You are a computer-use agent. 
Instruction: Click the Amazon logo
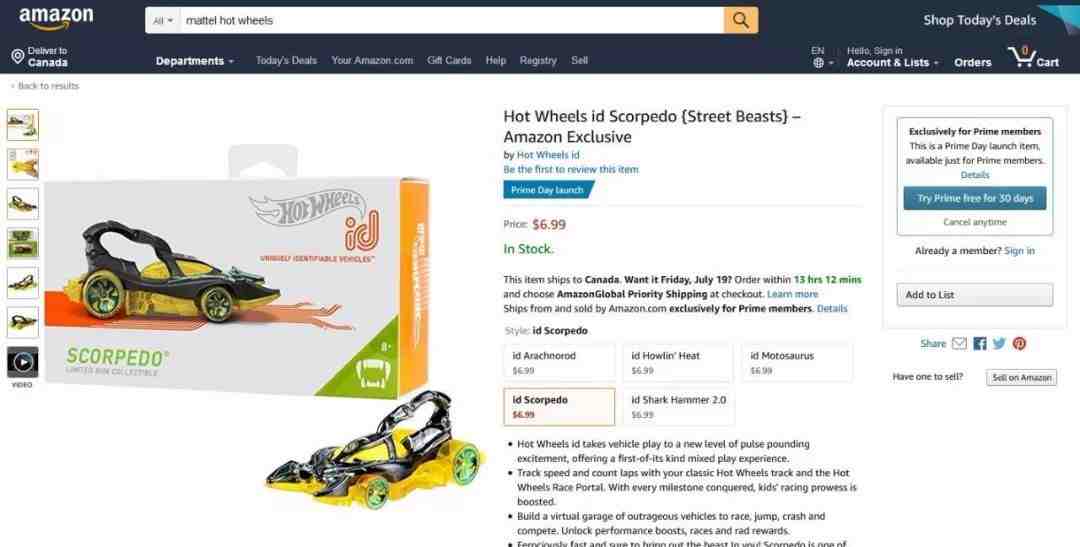56,19
